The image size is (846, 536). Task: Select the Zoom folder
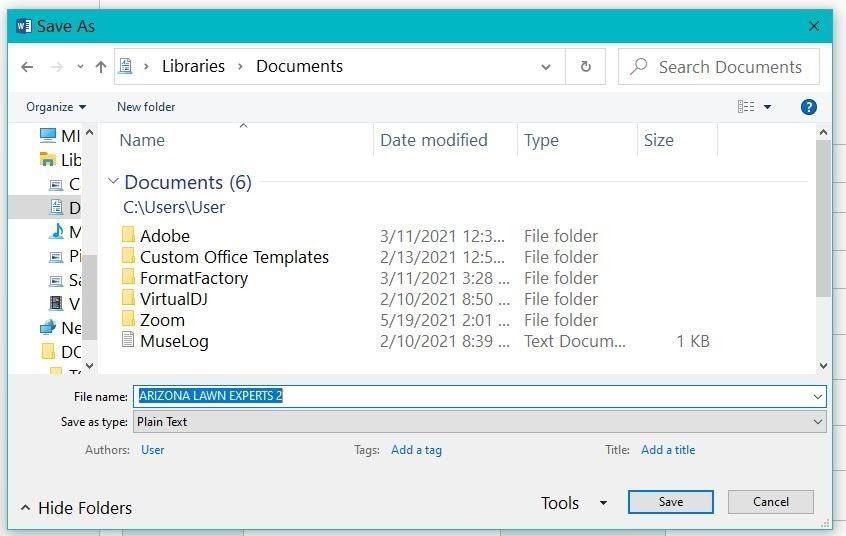(x=153, y=320)
